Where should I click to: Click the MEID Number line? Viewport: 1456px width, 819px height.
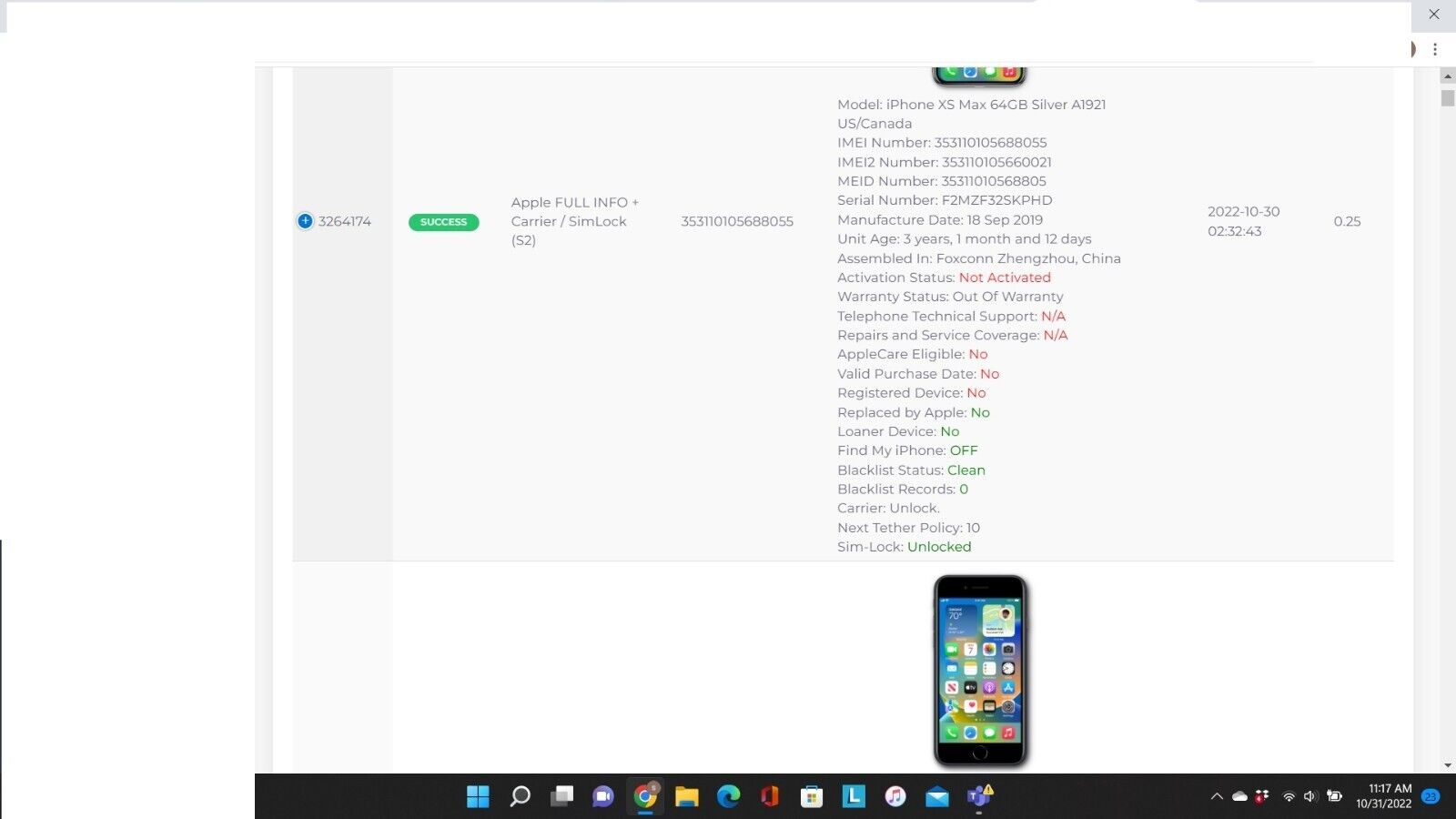click(942, 181)
